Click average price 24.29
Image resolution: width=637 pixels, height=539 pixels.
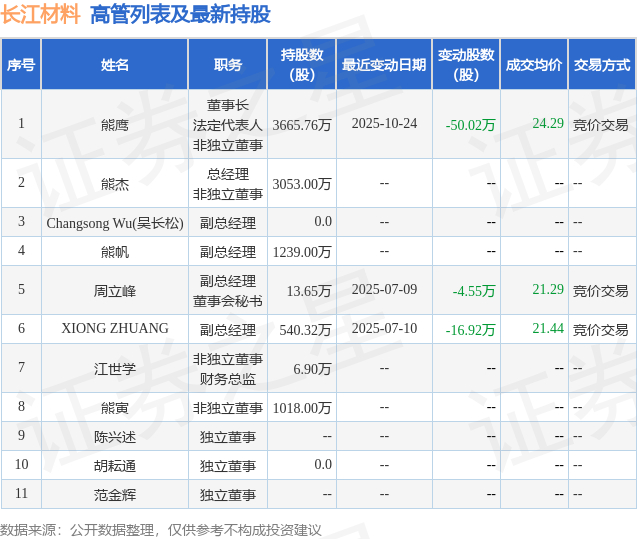click(548, 123)
